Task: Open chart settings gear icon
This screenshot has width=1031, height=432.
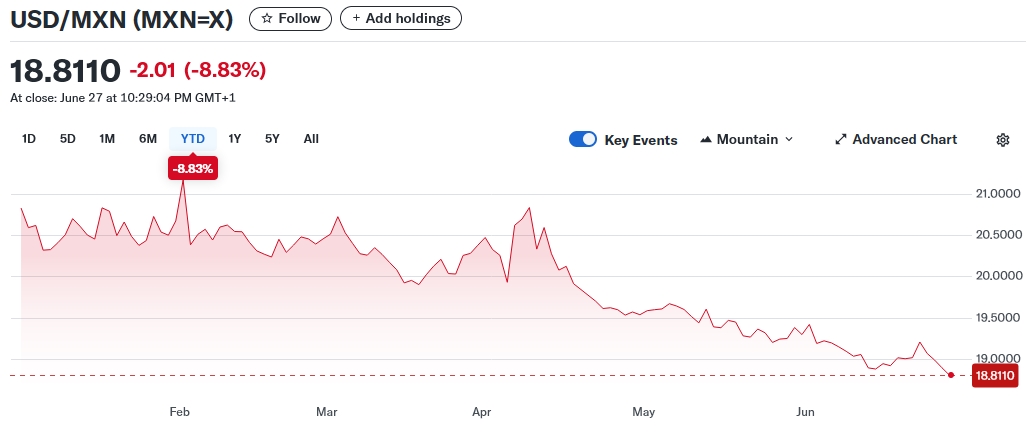Action: click(x=1002, y=139)
